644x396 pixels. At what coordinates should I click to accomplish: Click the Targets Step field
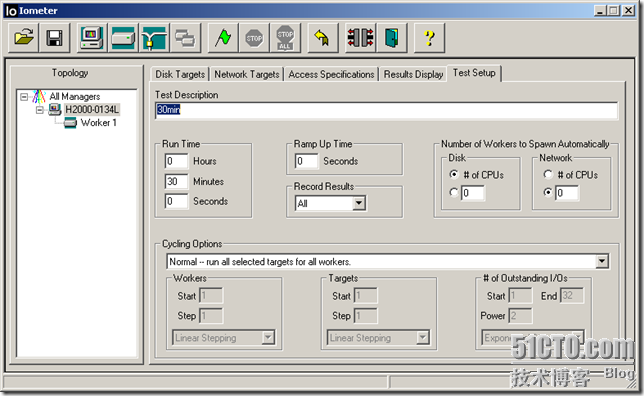click(366, 315)
